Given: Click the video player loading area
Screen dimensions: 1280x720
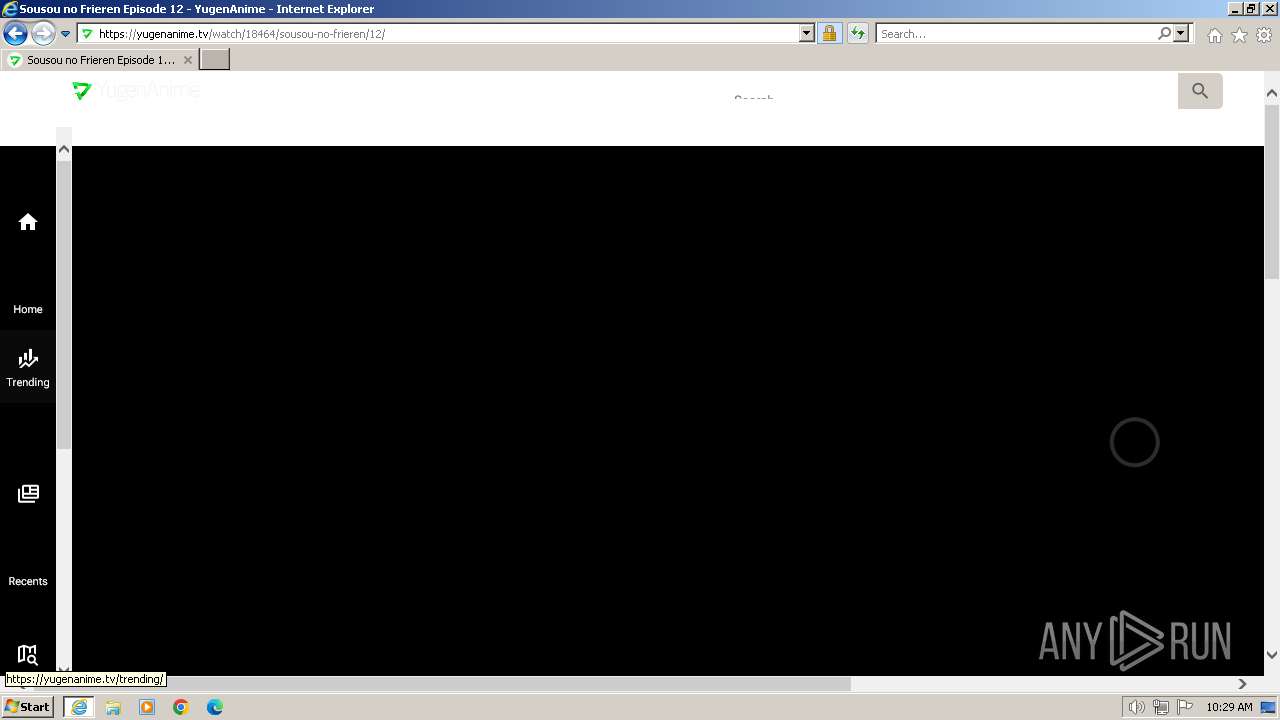Looking at the screenshot, I should pos(1134,442).
